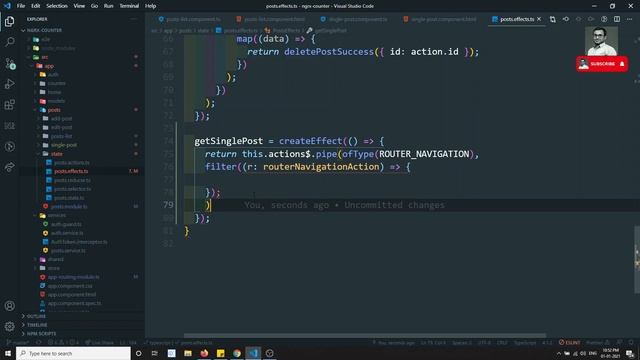Open the Extensions view
Screen dimensions: 640x360
click(x=9, y=105)
